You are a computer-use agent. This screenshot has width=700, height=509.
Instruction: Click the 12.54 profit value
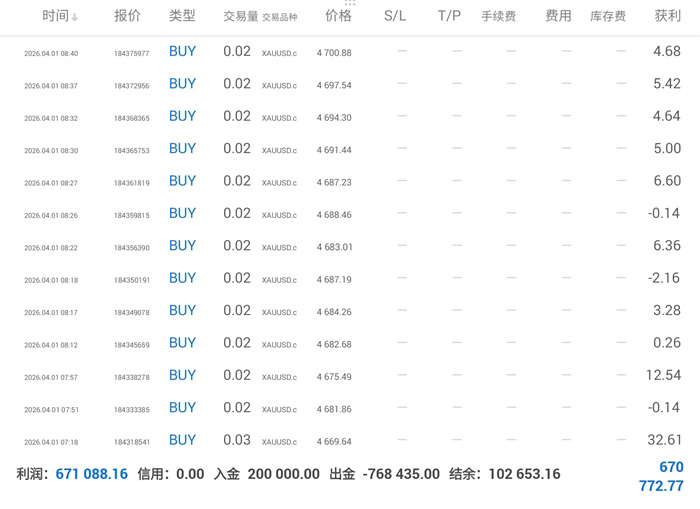point(664,375)
